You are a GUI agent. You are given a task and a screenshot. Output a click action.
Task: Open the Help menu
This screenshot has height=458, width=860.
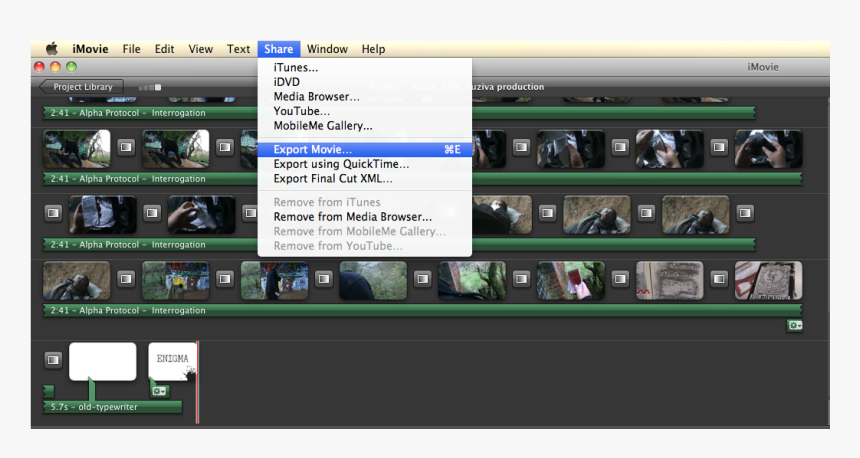(374, 49)
